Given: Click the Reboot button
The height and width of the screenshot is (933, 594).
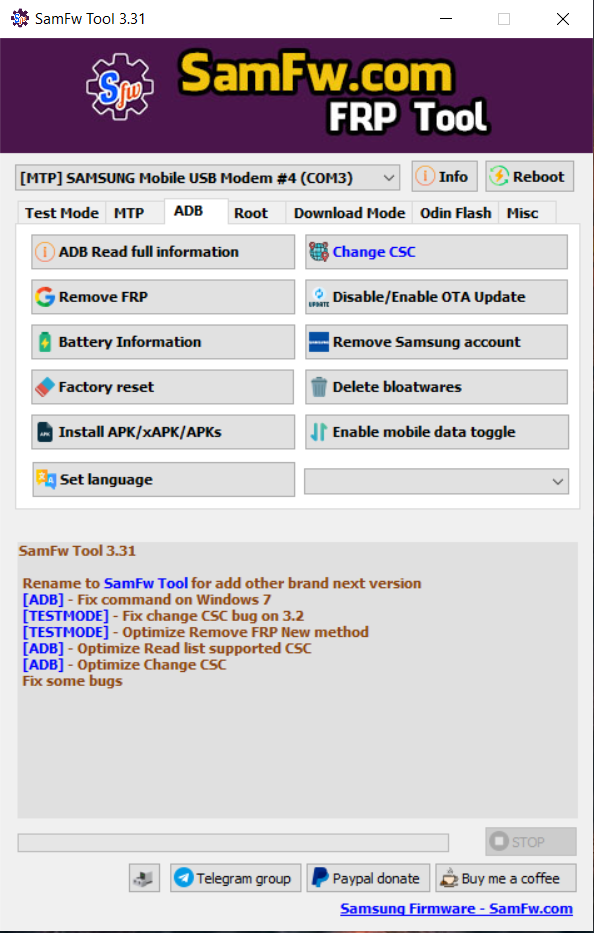Looking at the screenshot, I should [529, 177].
